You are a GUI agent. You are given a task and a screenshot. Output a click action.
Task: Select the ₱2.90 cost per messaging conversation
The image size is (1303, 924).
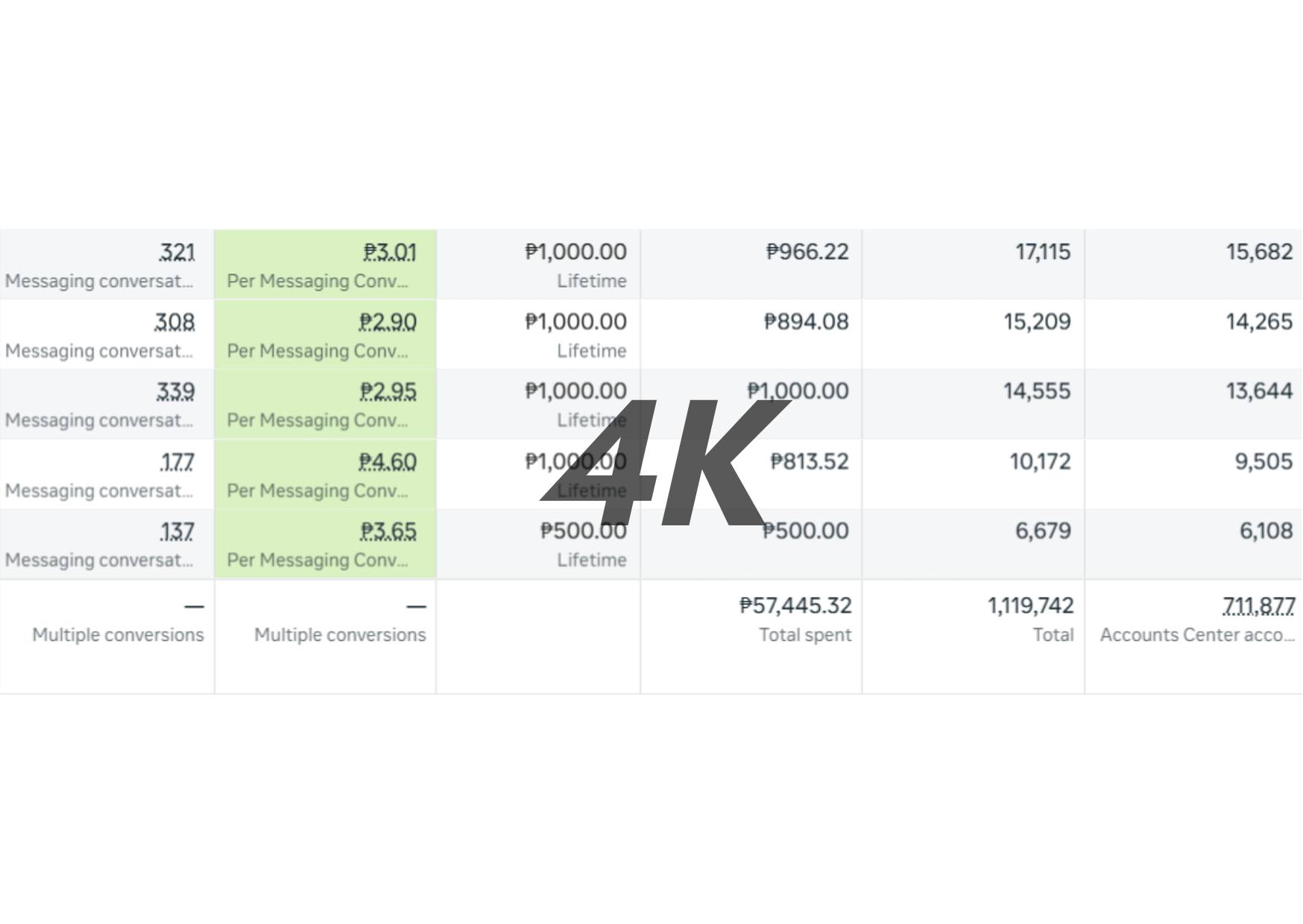388,322
